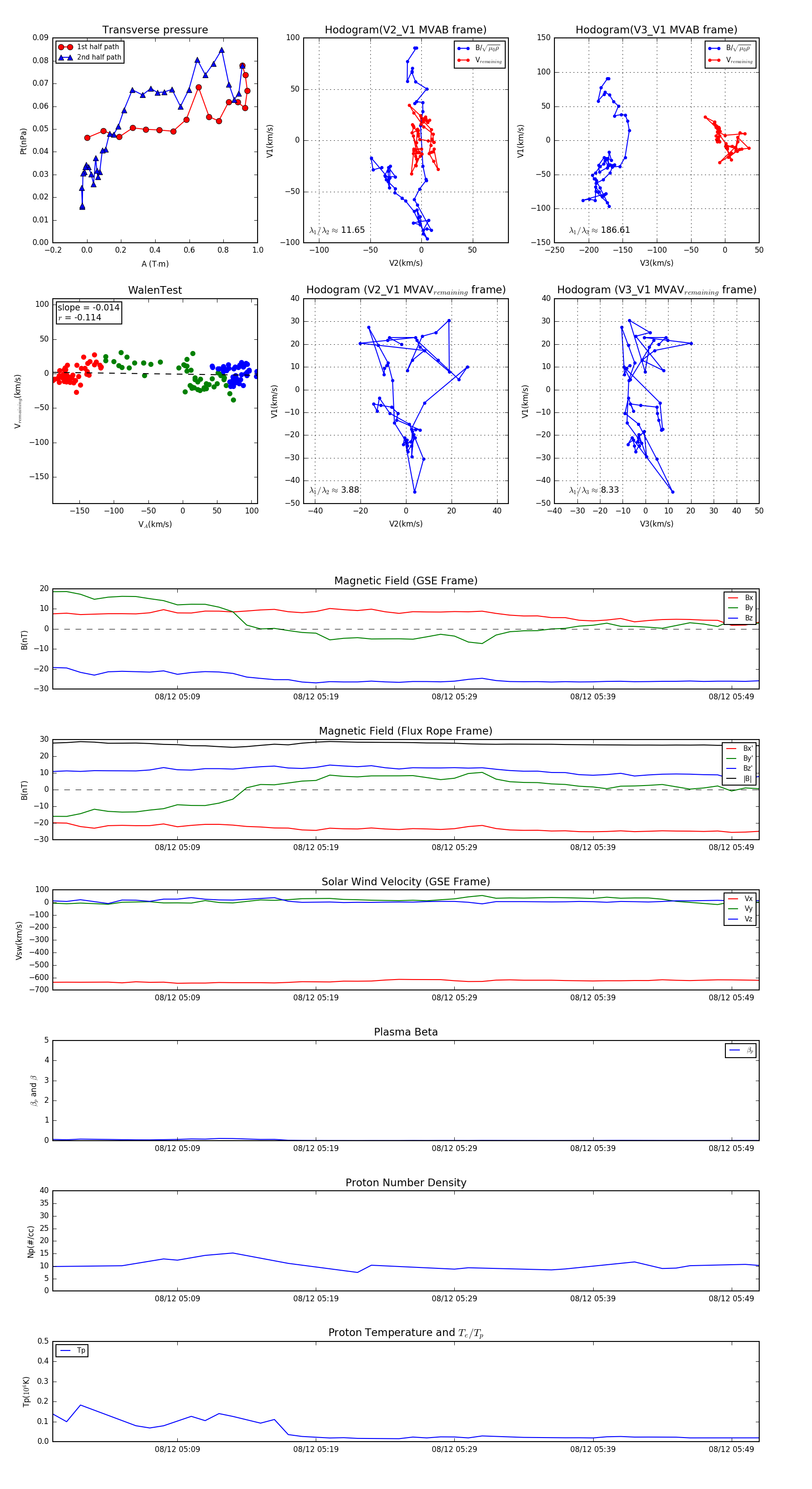The width and height of the screenshot is (812, 1489).
Task: Click the 'A (T·m)' x-axis label
Action: [x=155, y=264]
